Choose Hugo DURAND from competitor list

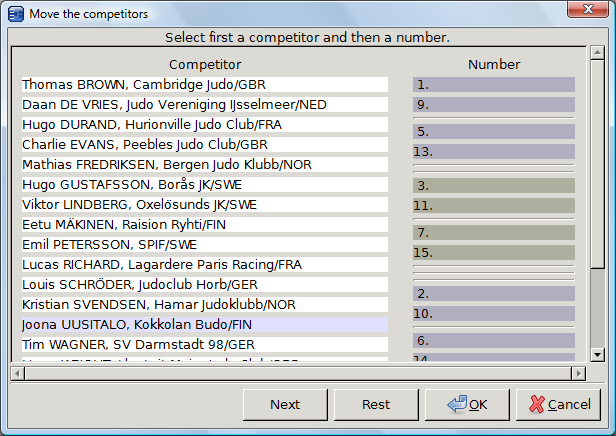point(204,125)
